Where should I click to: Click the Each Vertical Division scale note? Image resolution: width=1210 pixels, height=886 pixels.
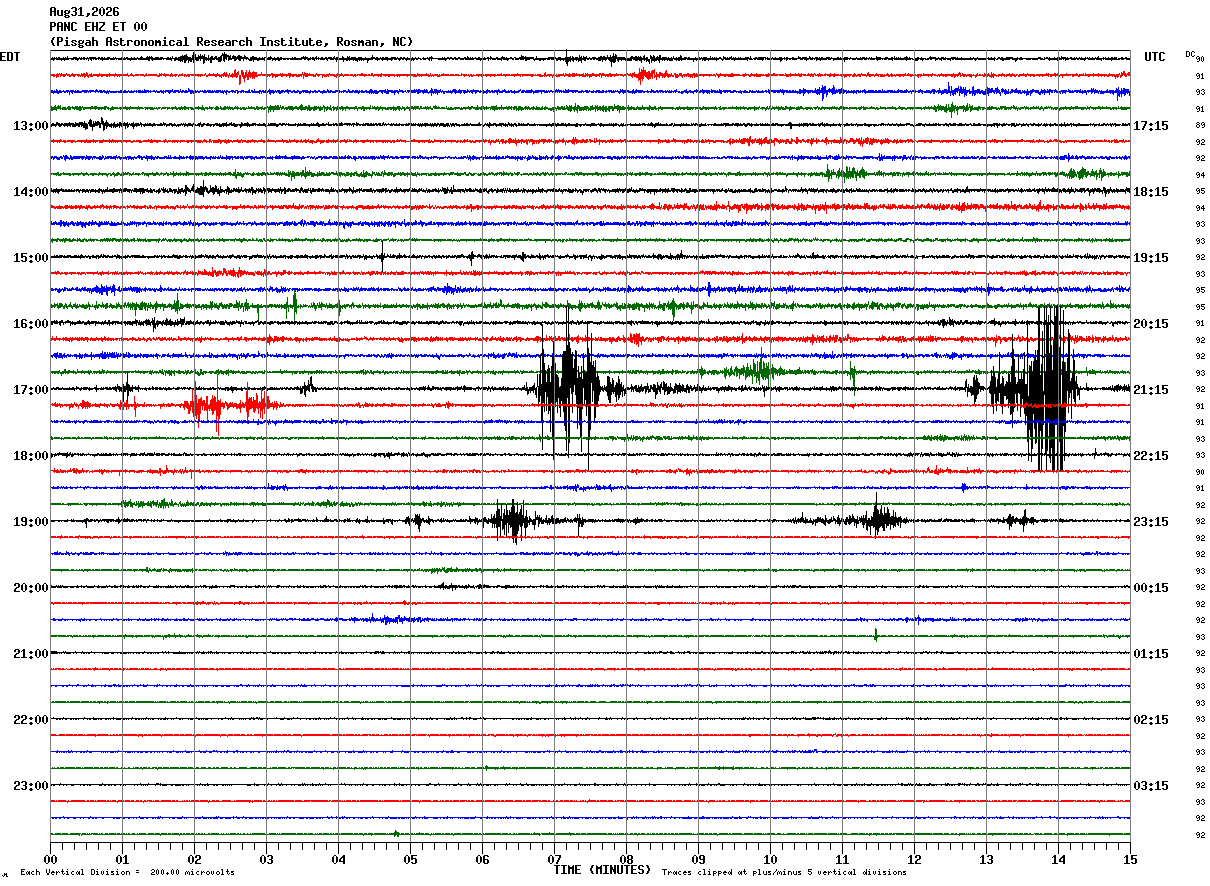click(128, 873)
